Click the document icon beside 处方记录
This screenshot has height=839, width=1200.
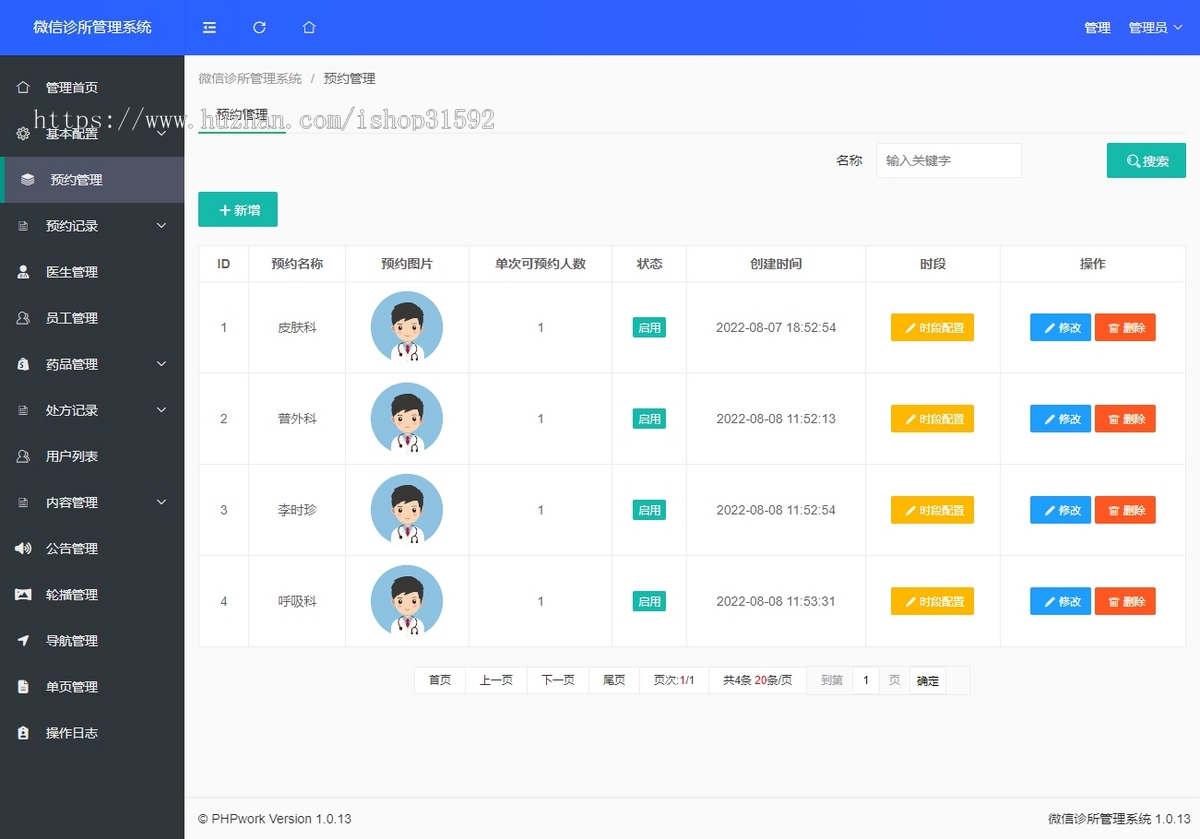[24, 410]
